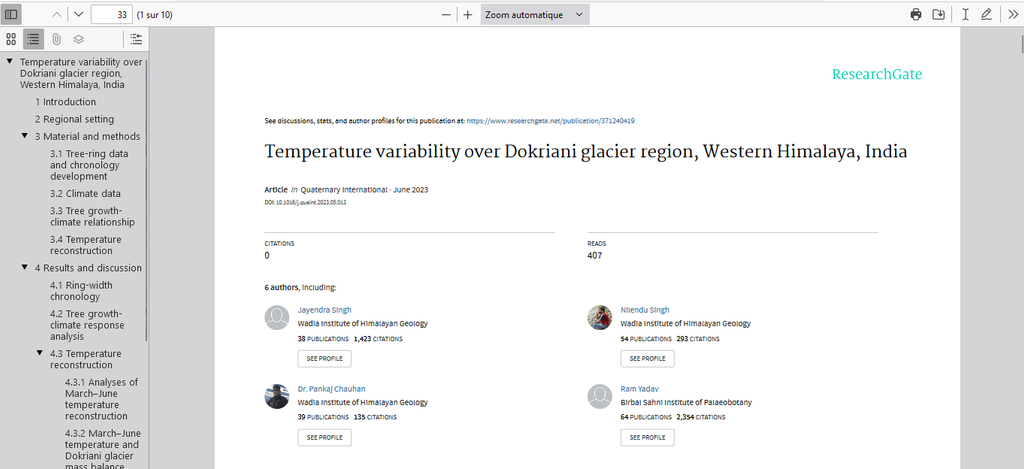1024x469 pixels.
Task: Go to the next page arrow
Action: pos(78,14)
